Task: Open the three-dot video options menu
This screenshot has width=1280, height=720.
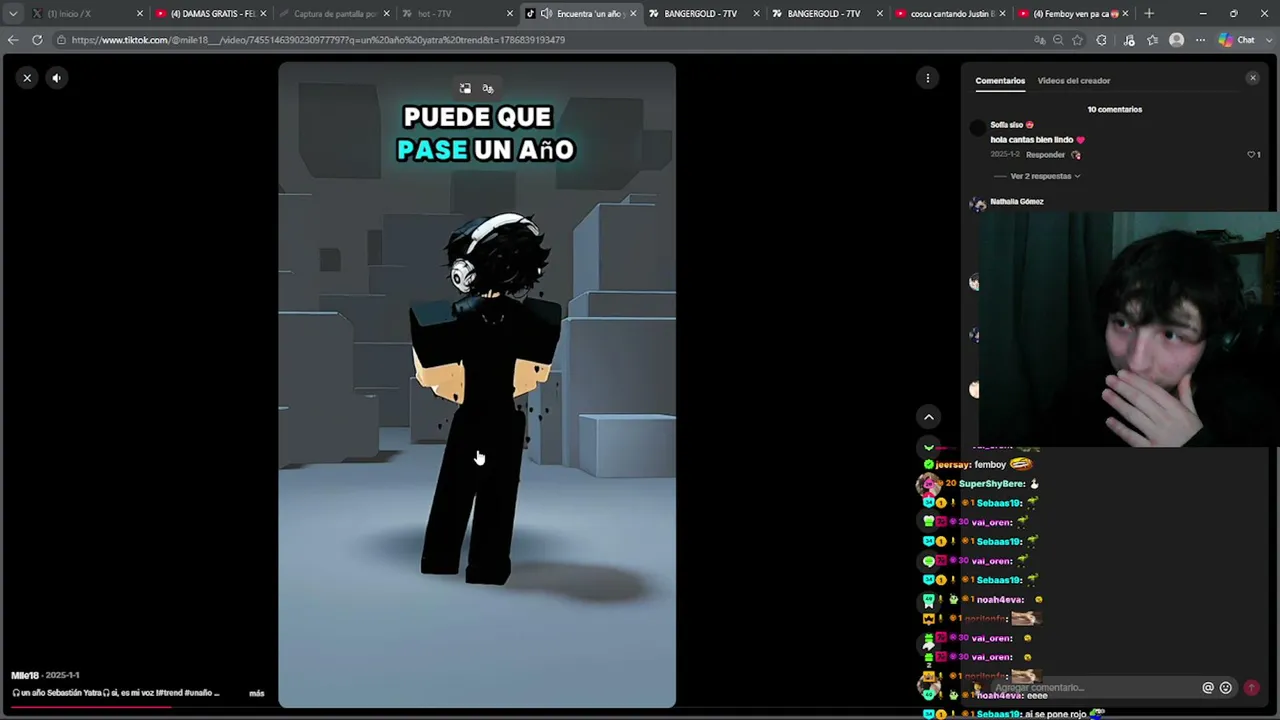Action: pos(928,78)
